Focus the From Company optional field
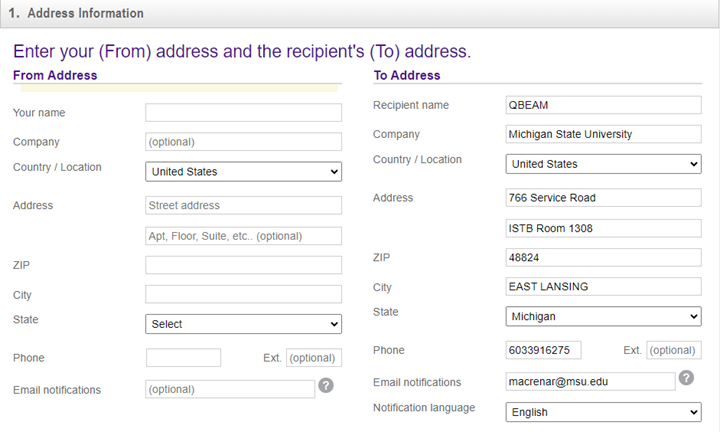720x432 pixels. (243, 142)
